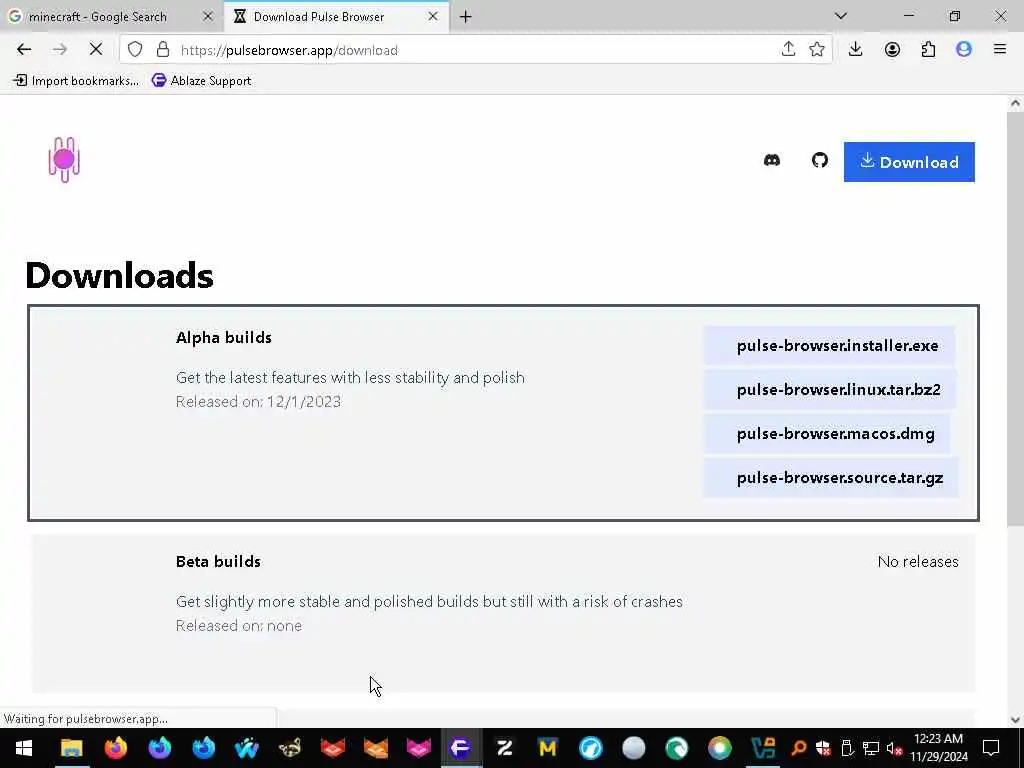This screenshot has height=768, width=1024.
Task: Open File Explorer from taskbar
Action: [x=71, y=748]
